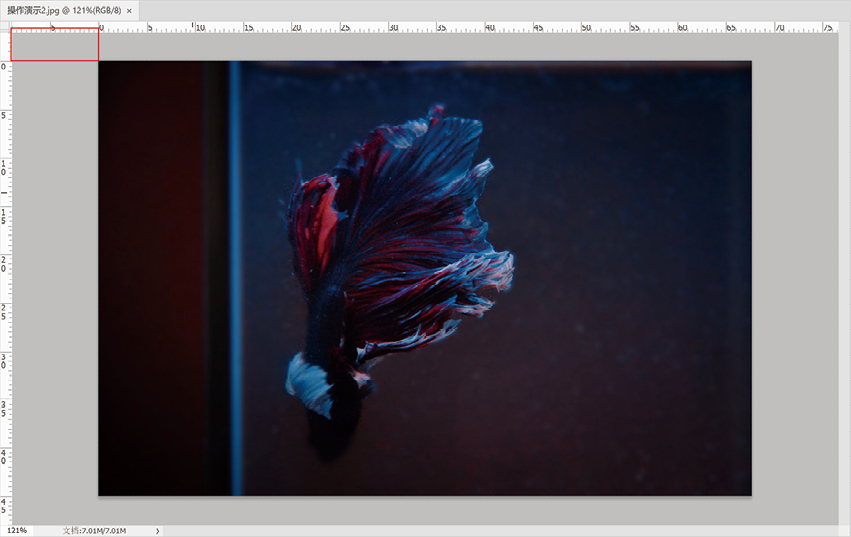851x537 pixels.
Task: Click the gray pasteboard right of the image
Action: pos(795,277)
